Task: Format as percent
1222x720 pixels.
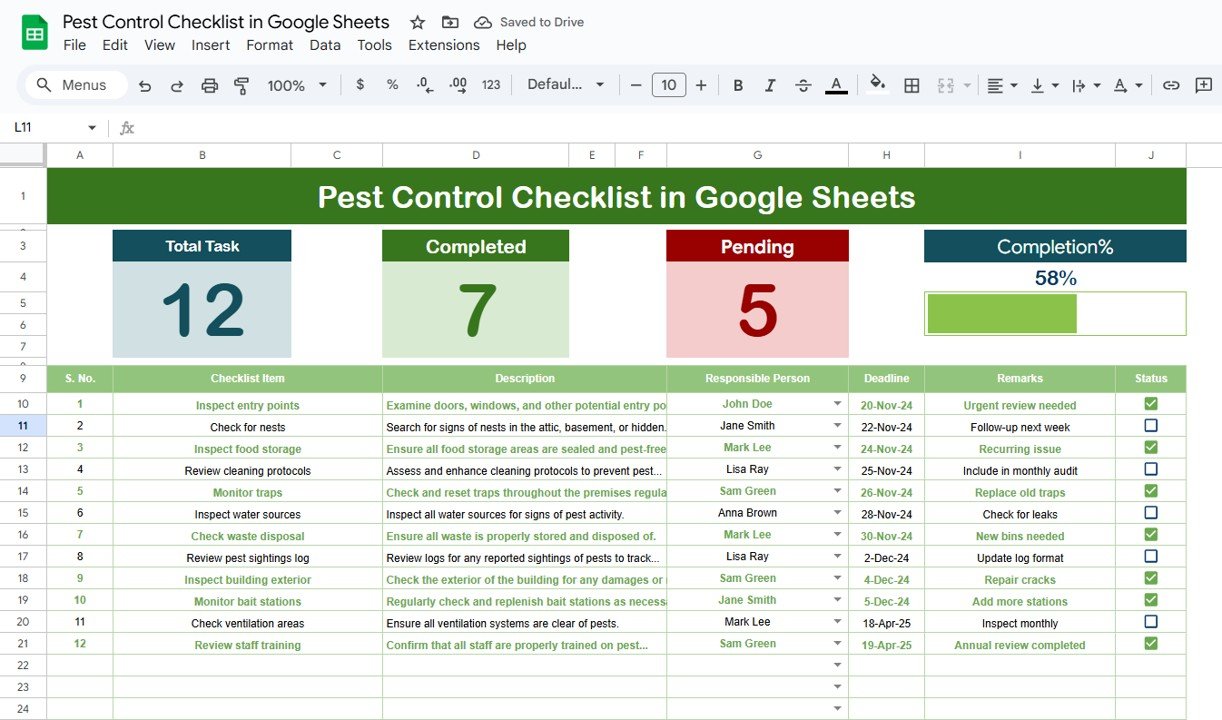Action: click(392, 85)
